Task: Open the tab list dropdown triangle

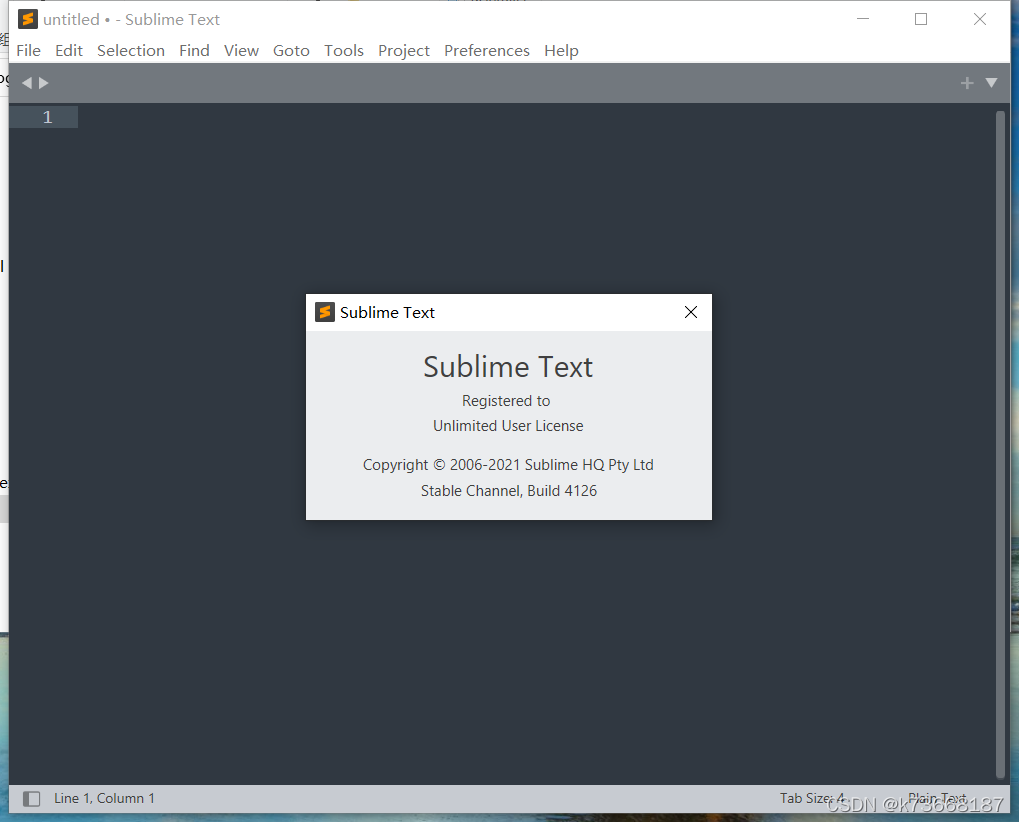Action: click(991, 83)
